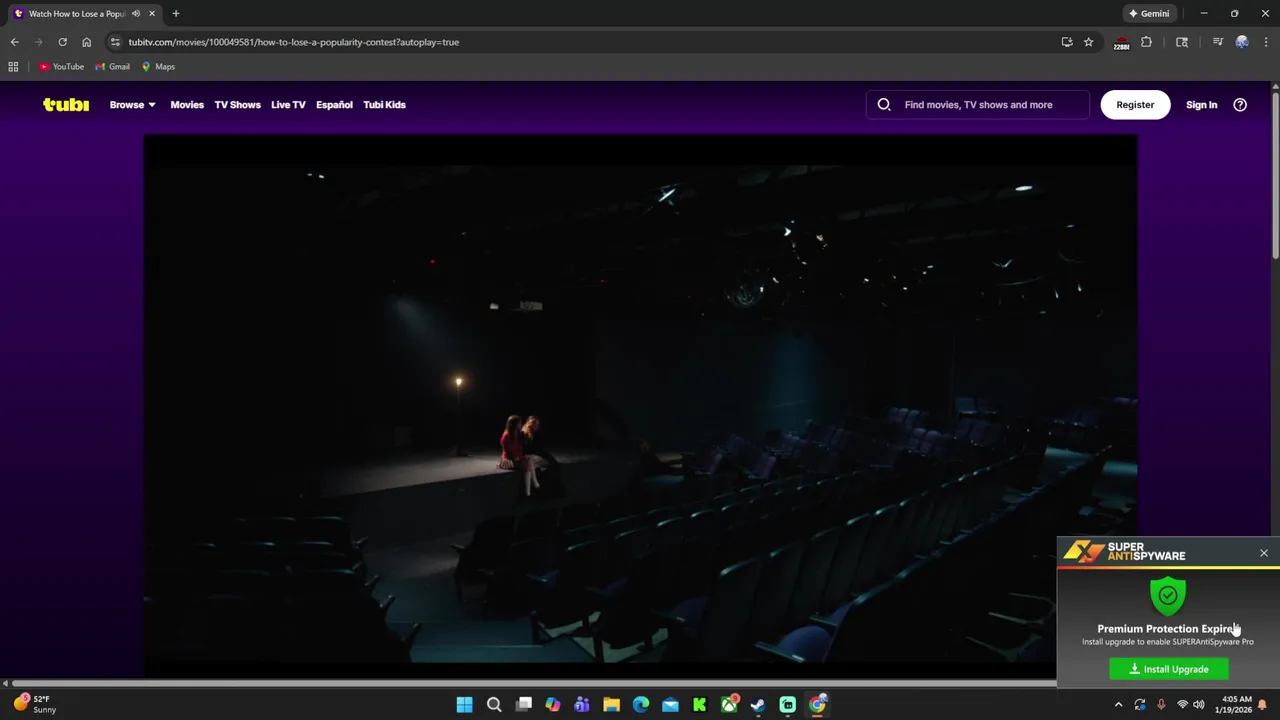
Task: Open the Chrome profile avatar
Action: pos(1242,42)
